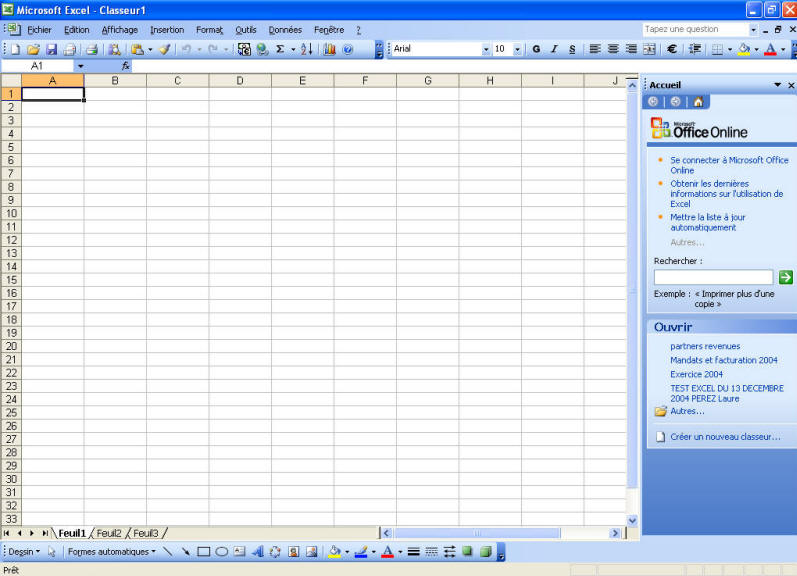Click the Select Objects pointer icon

click(x=51, y=552)
